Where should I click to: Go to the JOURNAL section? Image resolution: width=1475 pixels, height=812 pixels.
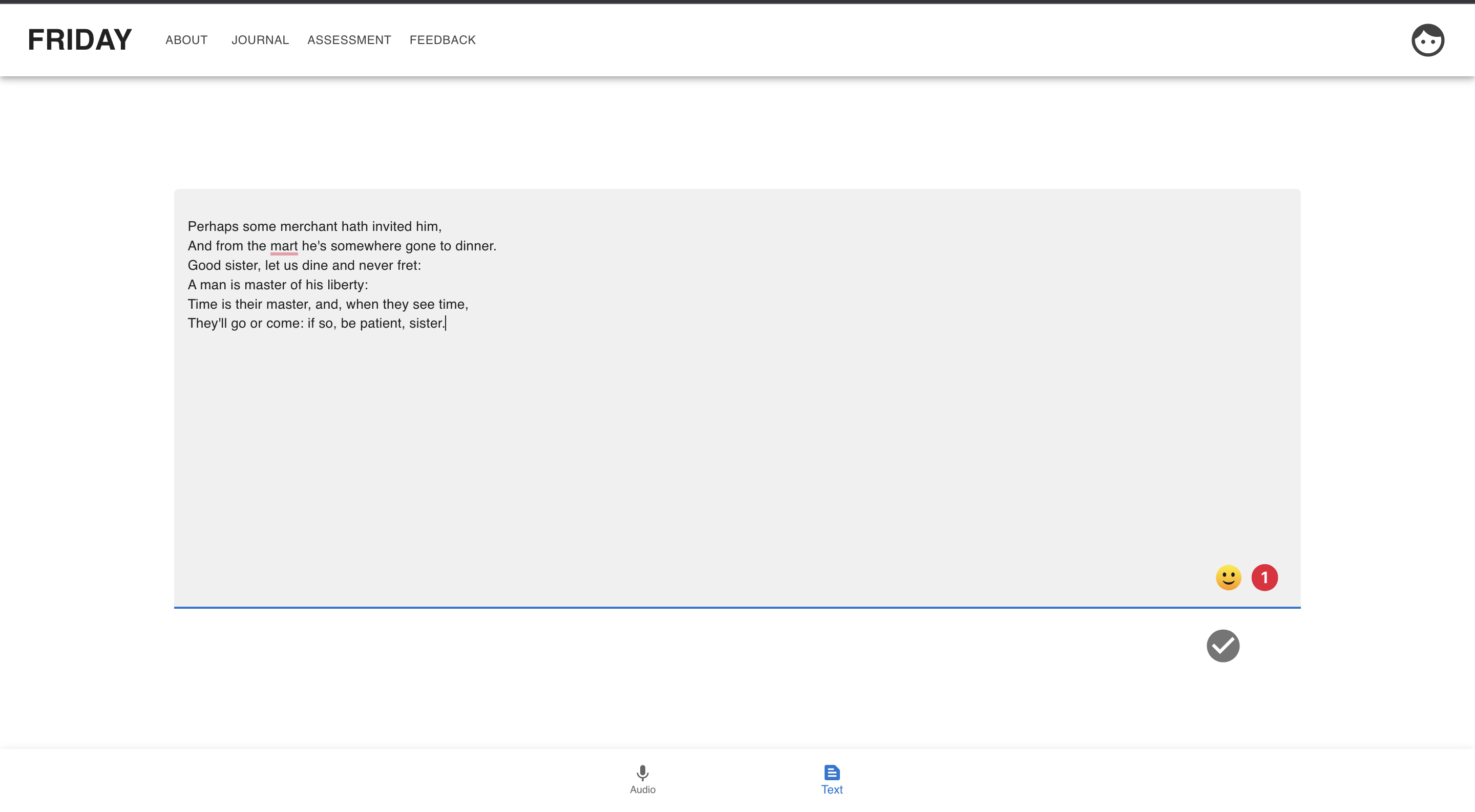point(260,40)
